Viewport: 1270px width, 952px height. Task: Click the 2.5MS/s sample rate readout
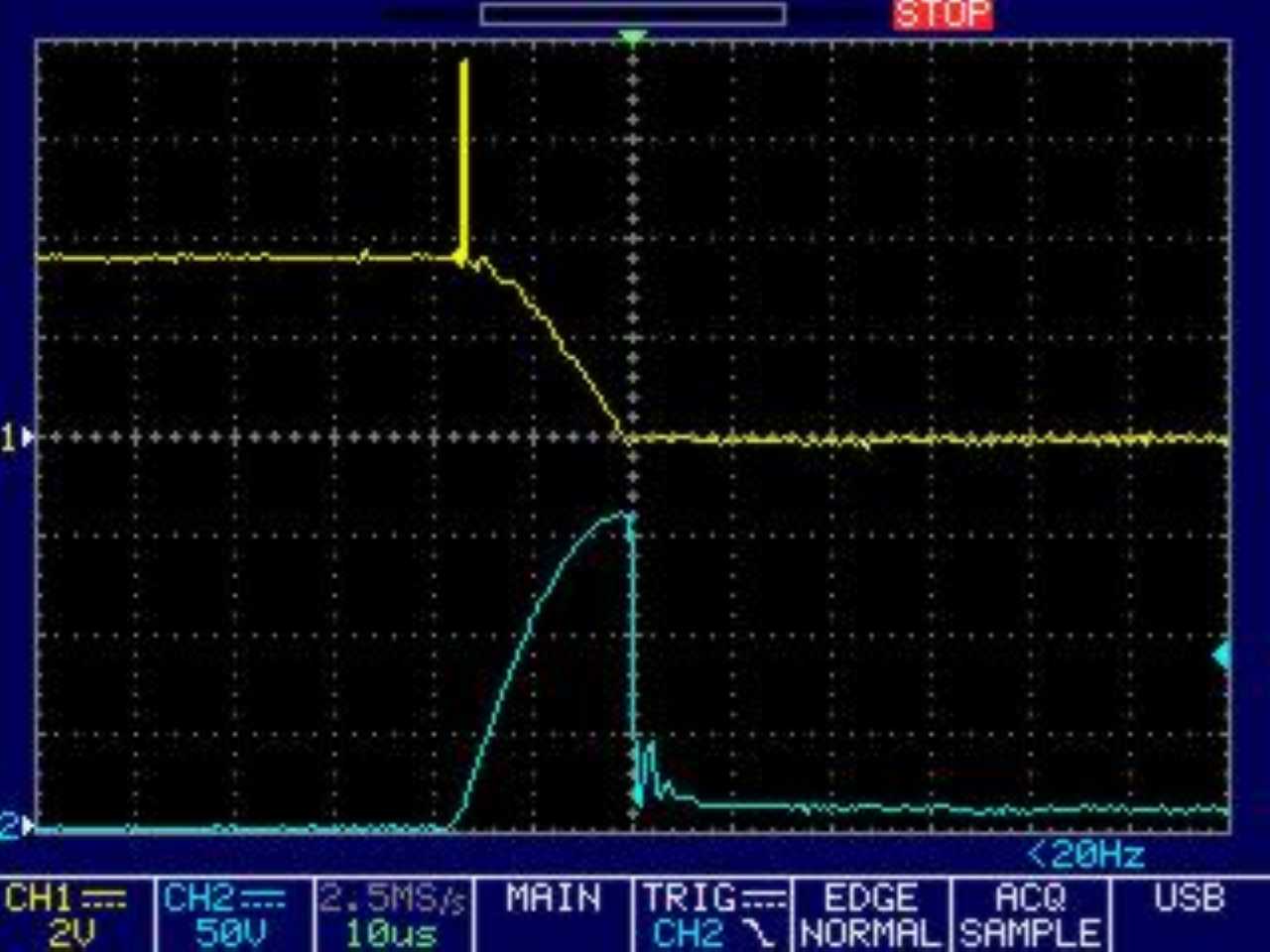[x=392, y=898]
